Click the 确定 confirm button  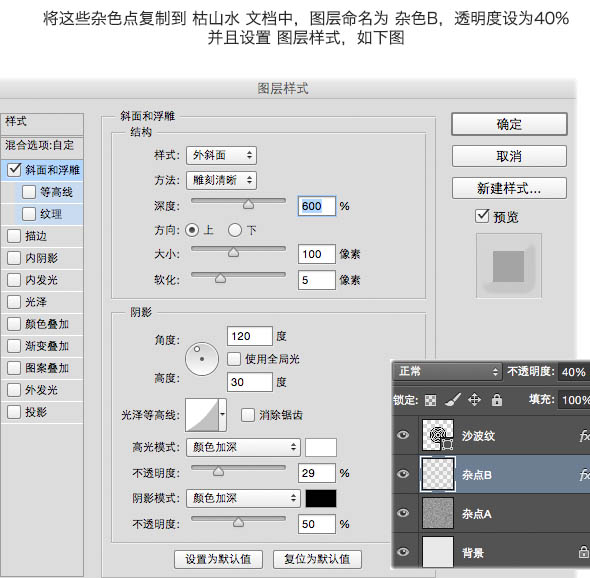click(509, 124)
